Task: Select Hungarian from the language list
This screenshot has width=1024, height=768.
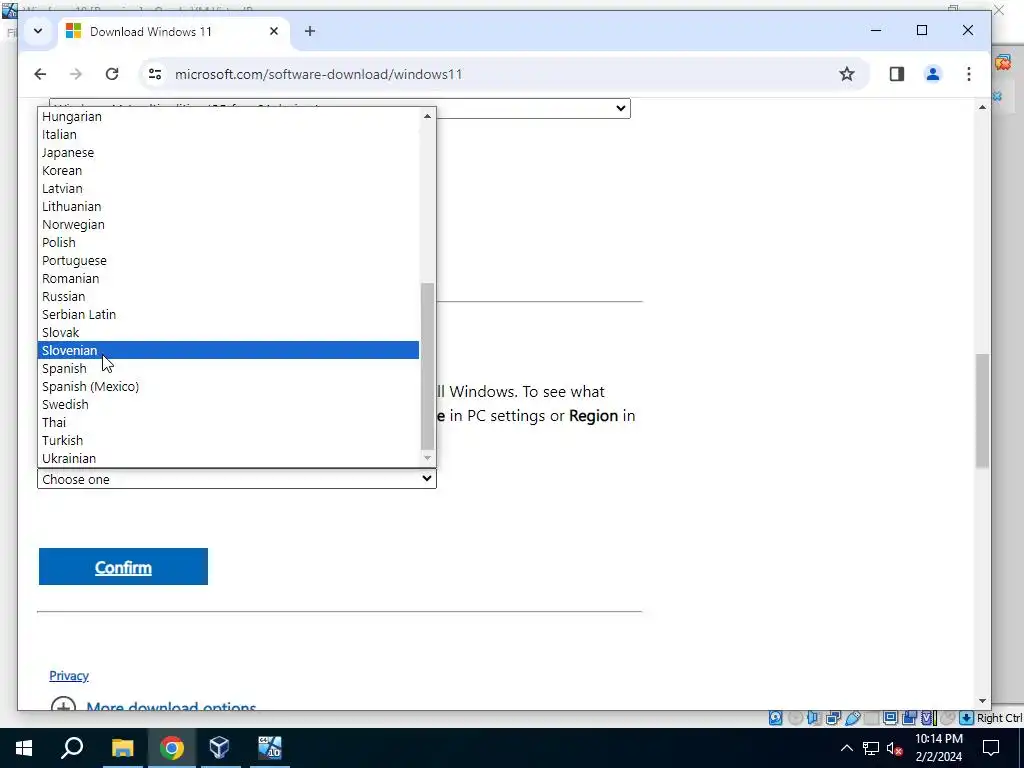Action: (x=228, y=116)
